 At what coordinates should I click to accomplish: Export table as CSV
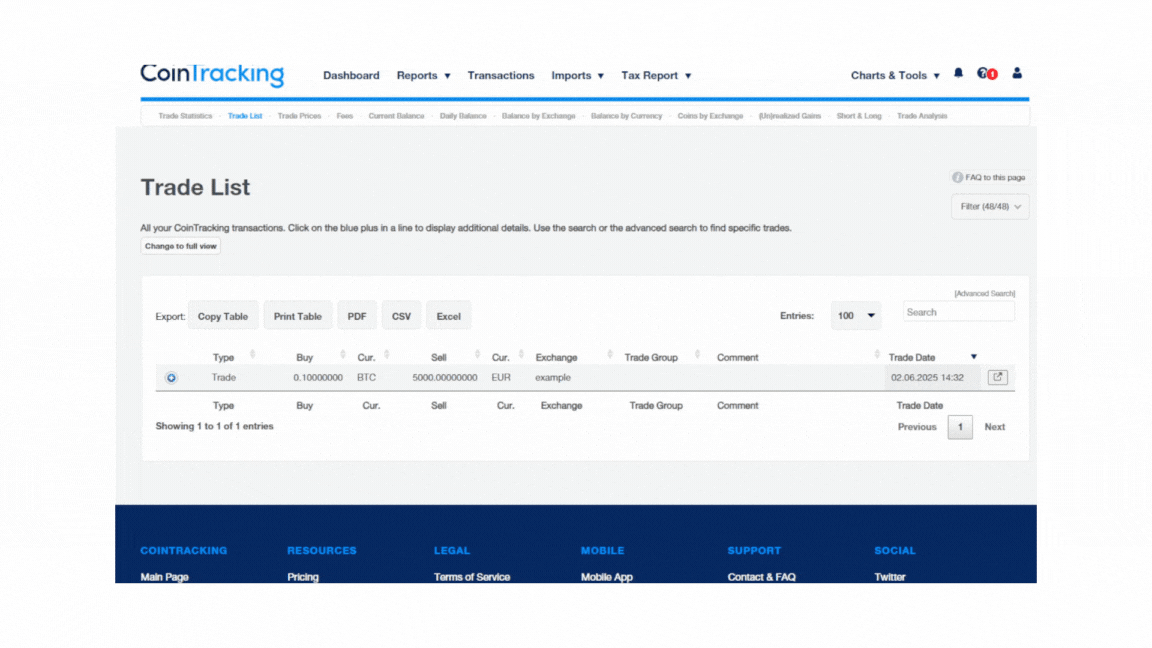click(401, 316)
